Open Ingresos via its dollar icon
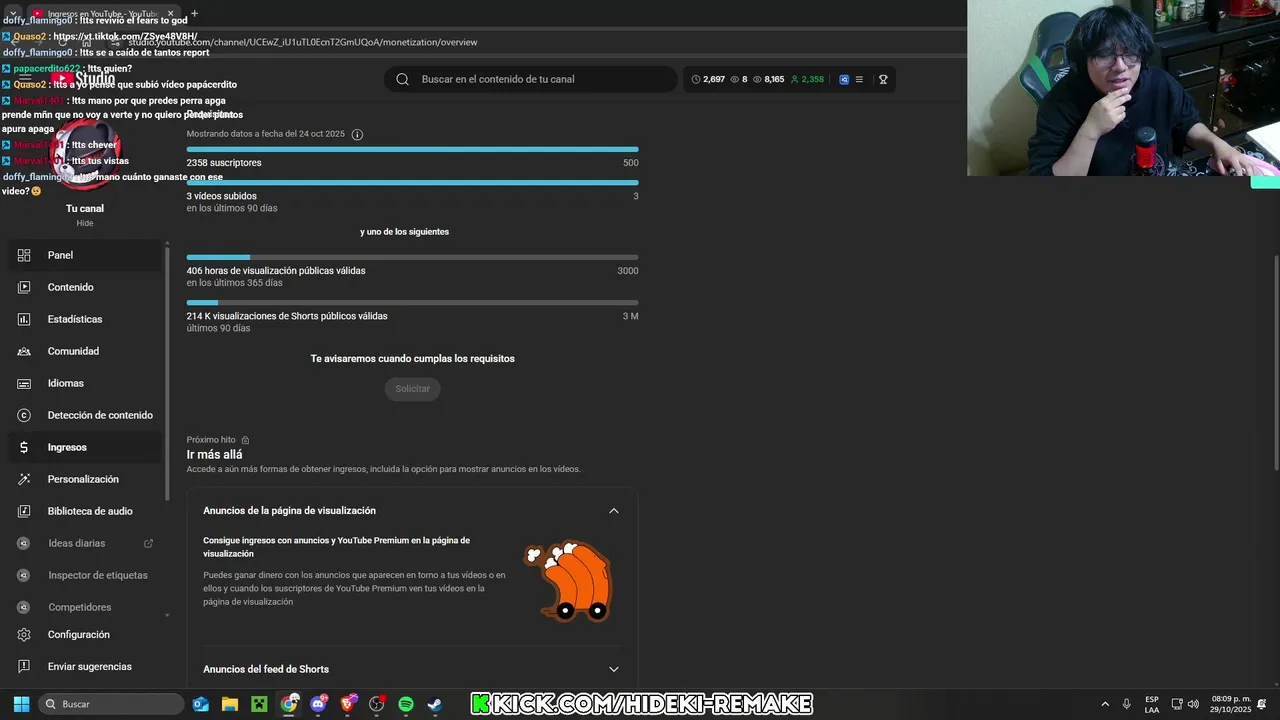This screenshot has height=720, width=1280. pos(24,447)
